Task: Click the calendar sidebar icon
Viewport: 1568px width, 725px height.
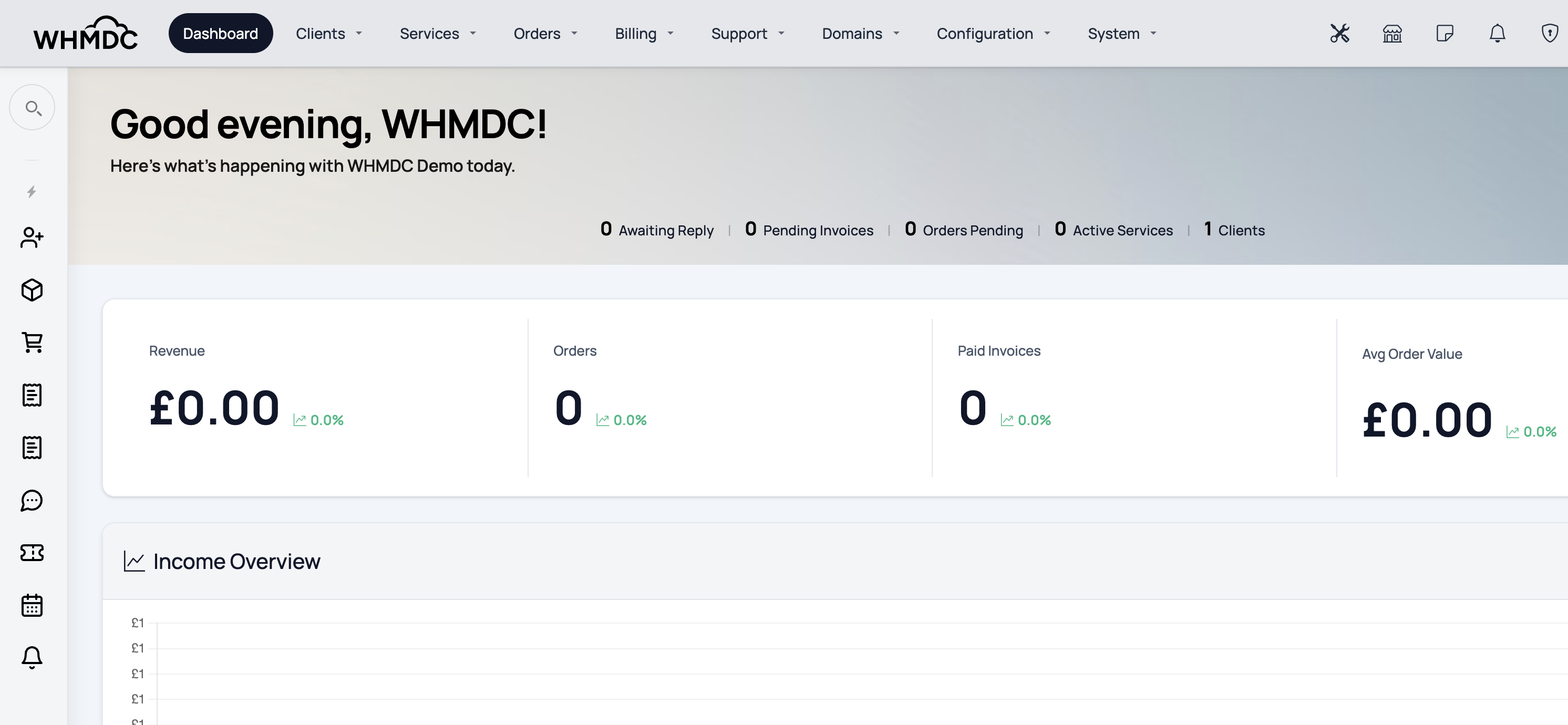Action: point(32,605)
